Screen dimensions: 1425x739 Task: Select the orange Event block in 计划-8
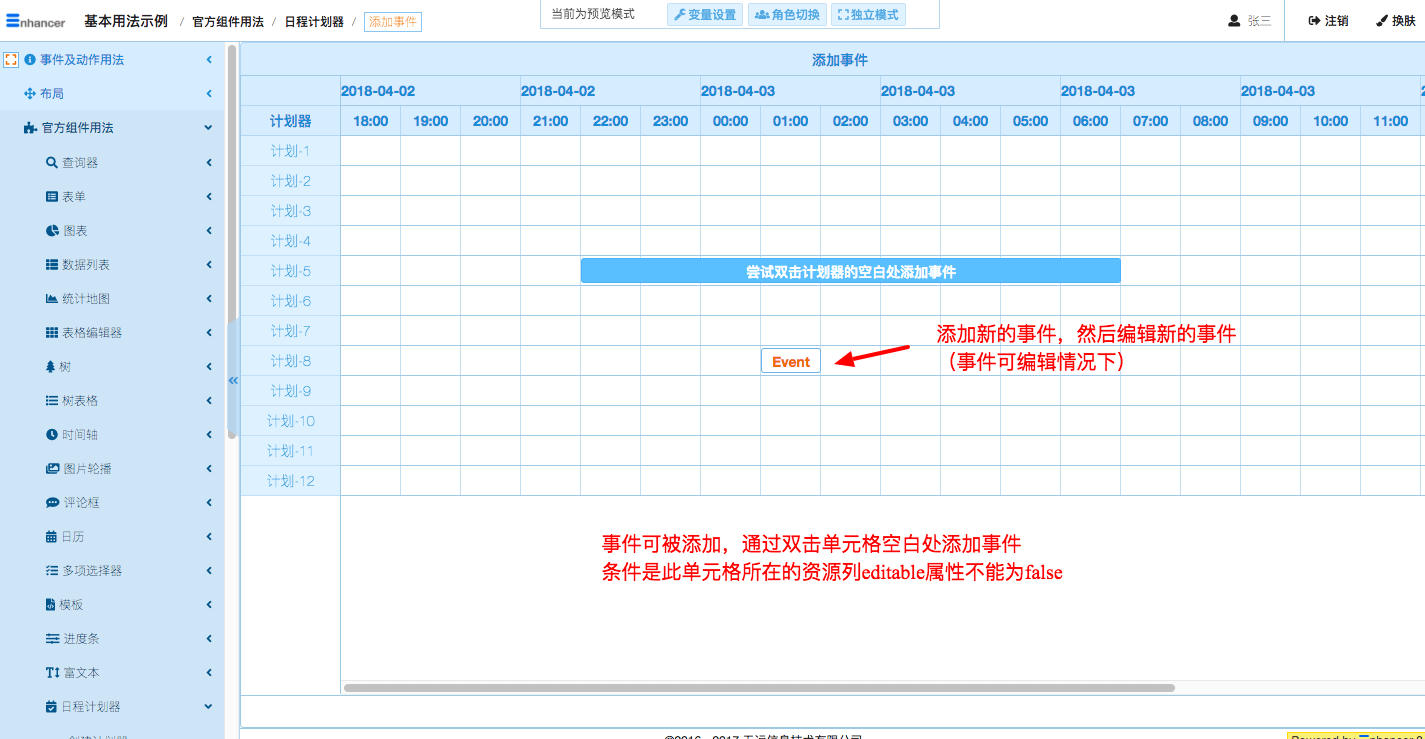(790, 361)
